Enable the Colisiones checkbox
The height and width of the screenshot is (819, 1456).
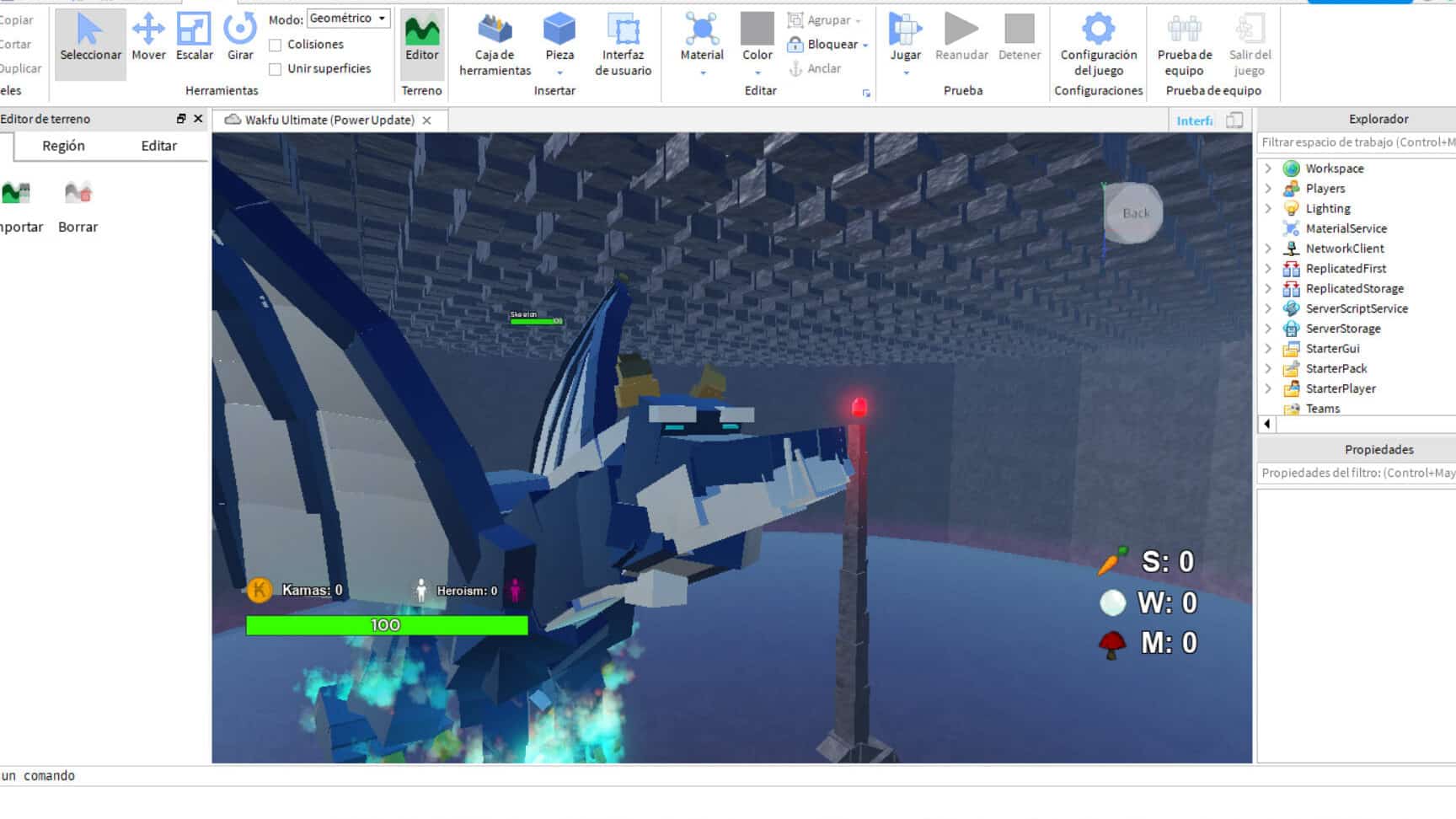(276, 44)
